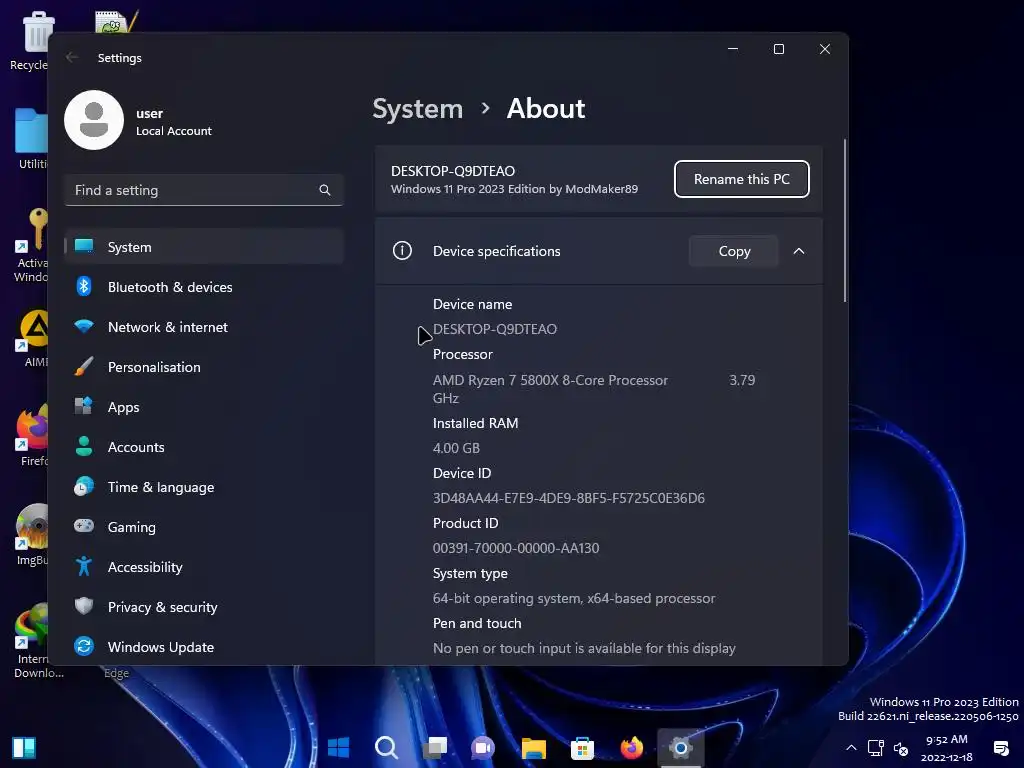Screen dimensions: 1024x768
Task: Click the network display icon in system tray
Action: 876,748
